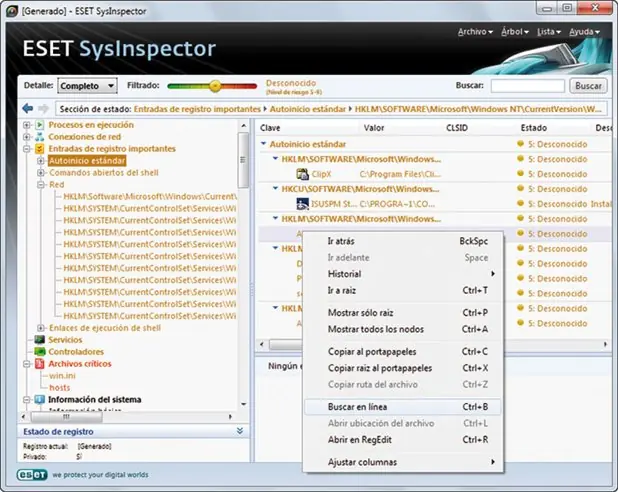618x492 pixels.
Task: Collapse the Estado de registro panel chevron
Action: 240,431
